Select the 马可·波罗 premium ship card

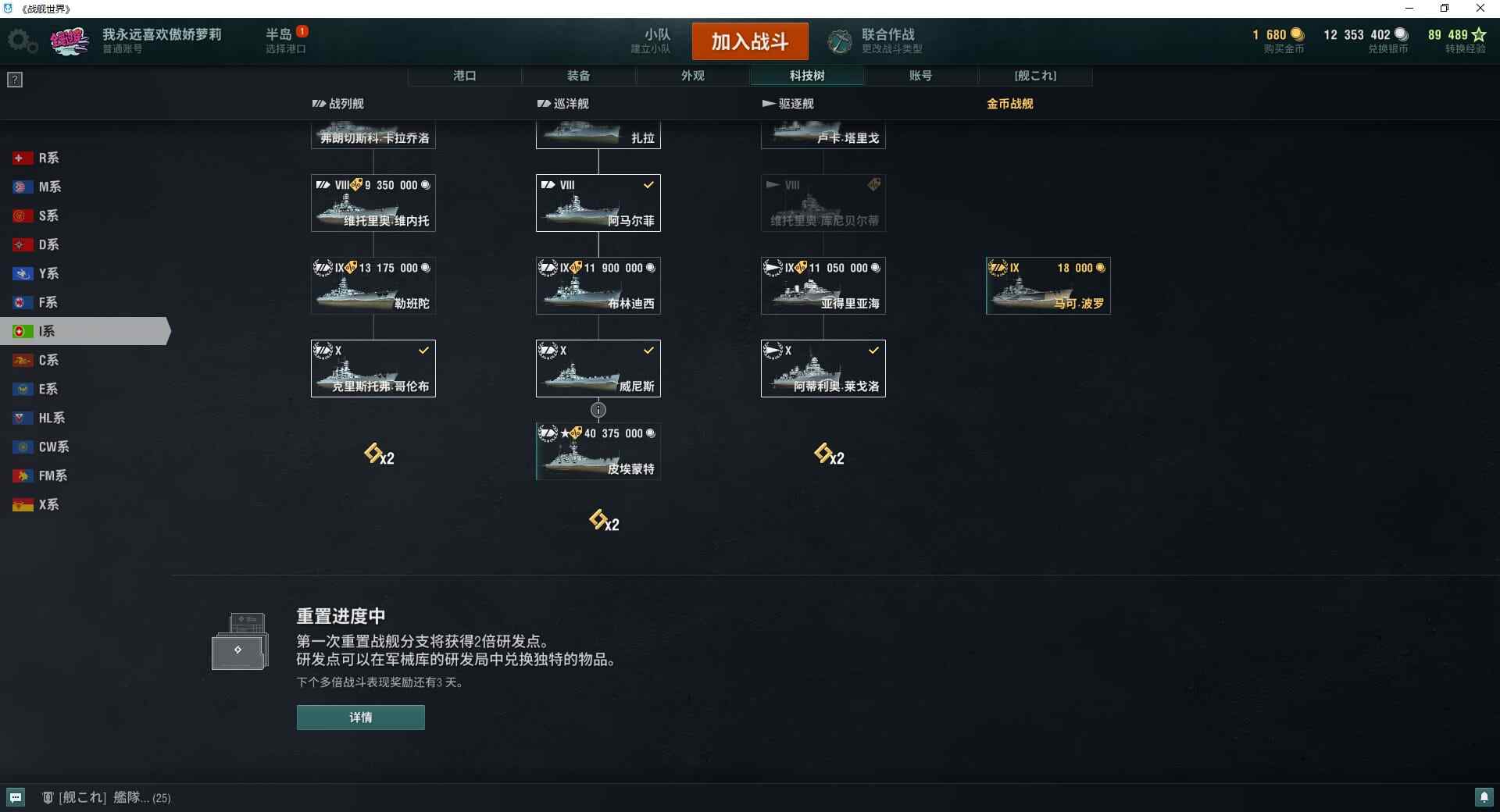[x=1048, y=286]
